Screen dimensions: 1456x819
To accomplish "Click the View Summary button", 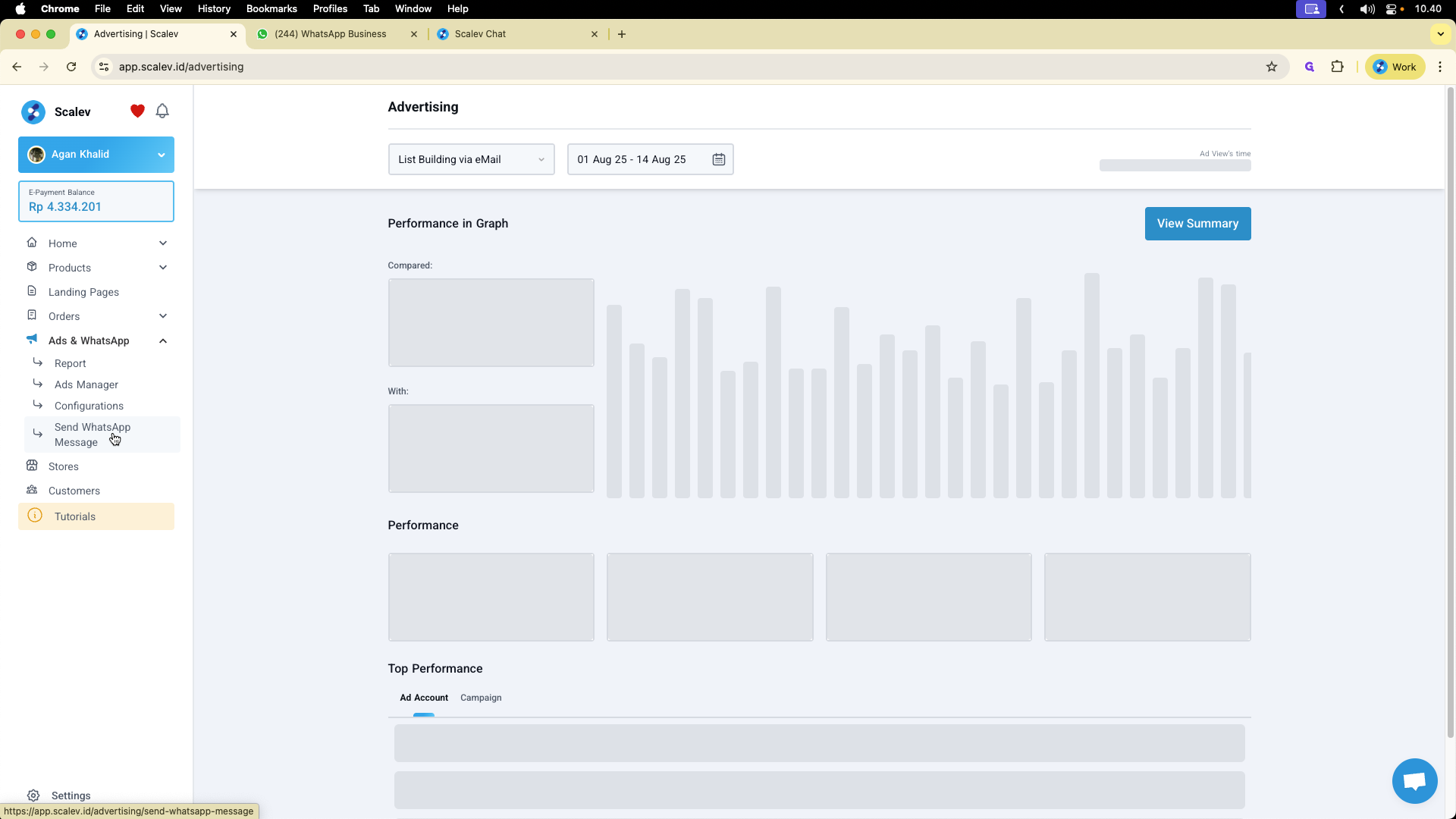I will [x=1197, y=224].
